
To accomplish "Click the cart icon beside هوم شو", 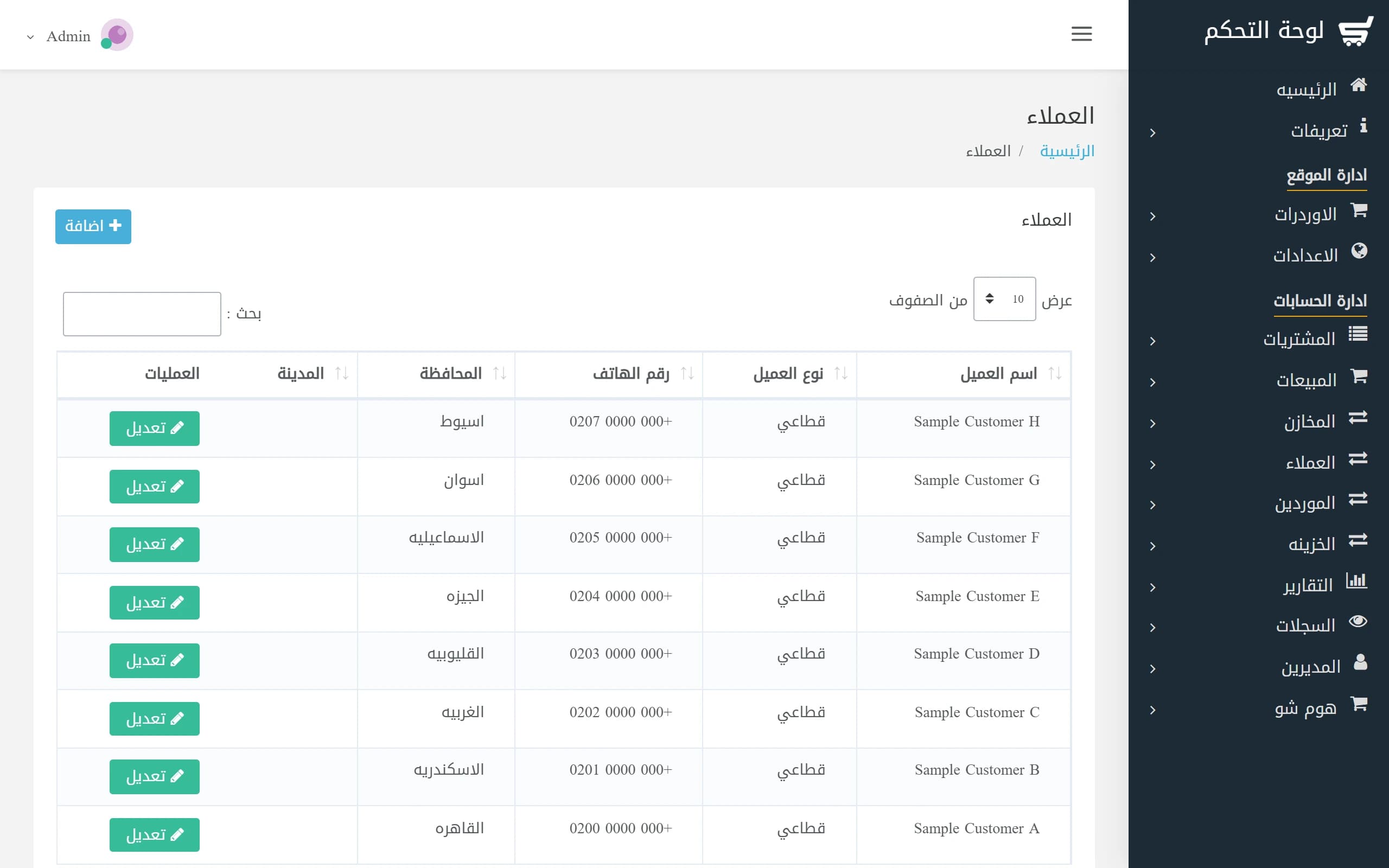I will pyautogui.click(x=1359, y=704).
